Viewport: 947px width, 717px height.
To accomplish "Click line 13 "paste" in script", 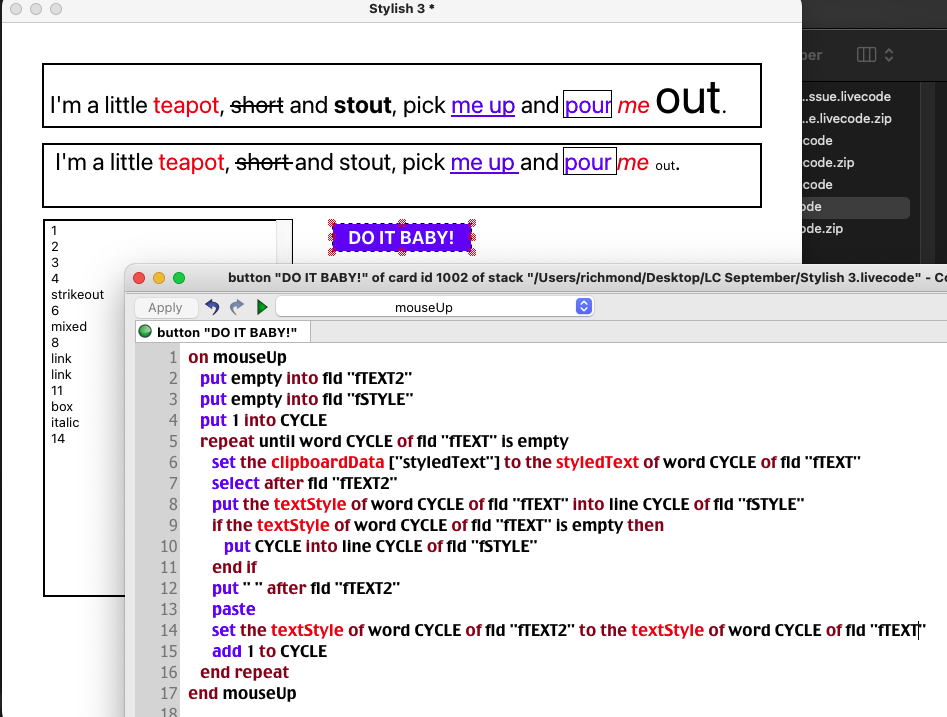I will (233, 609).
